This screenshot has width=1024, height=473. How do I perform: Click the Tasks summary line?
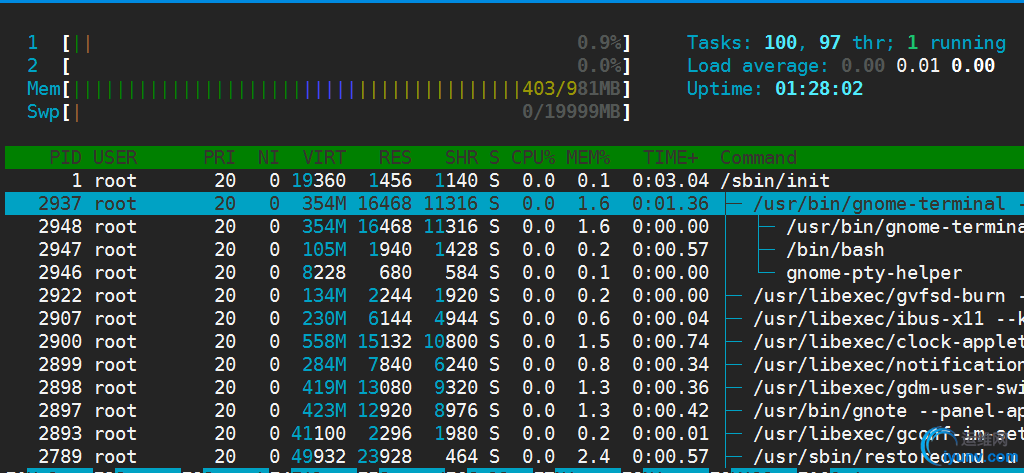[x=846, y=43]
